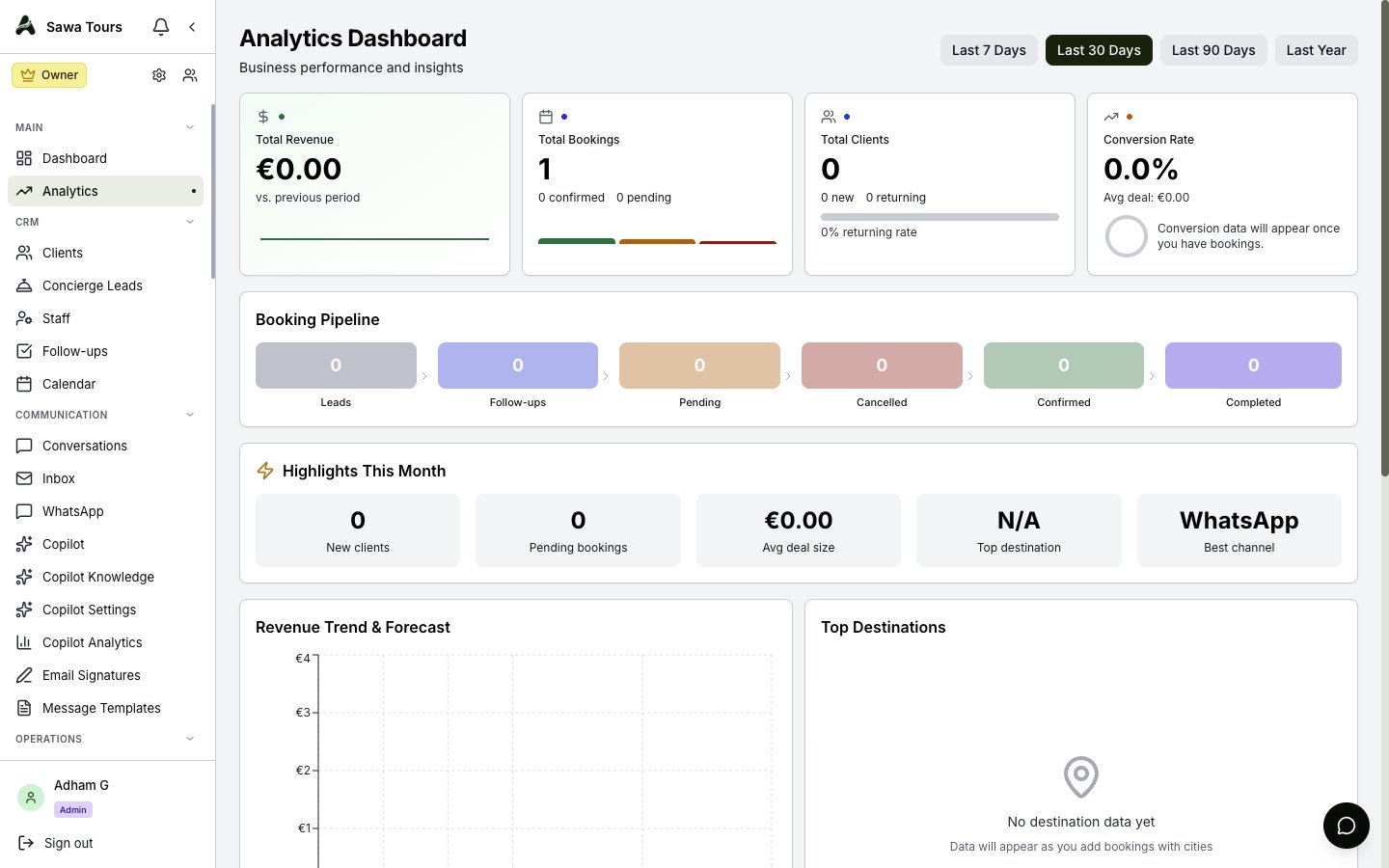Click the Adham G user avatar

(x=31, y=797)
